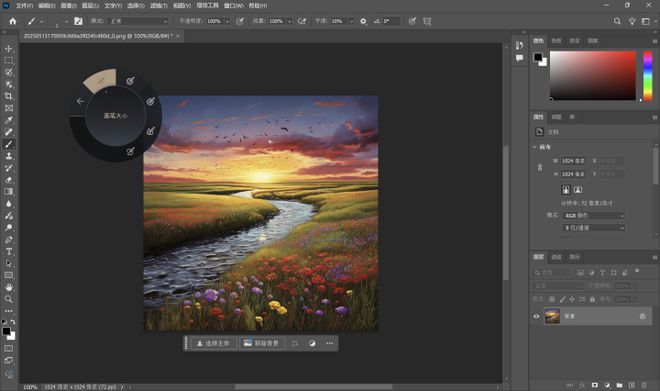The height and width of the screenshot is (391, 660).
Task: Click the new adjustment layer icon
Action: point(607,385)
